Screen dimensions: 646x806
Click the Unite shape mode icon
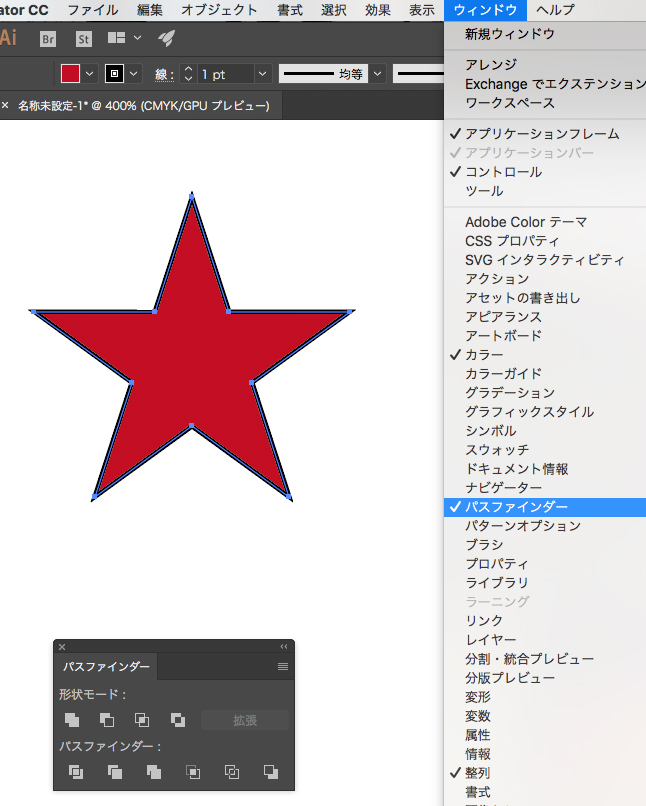[x=72, y=720]
